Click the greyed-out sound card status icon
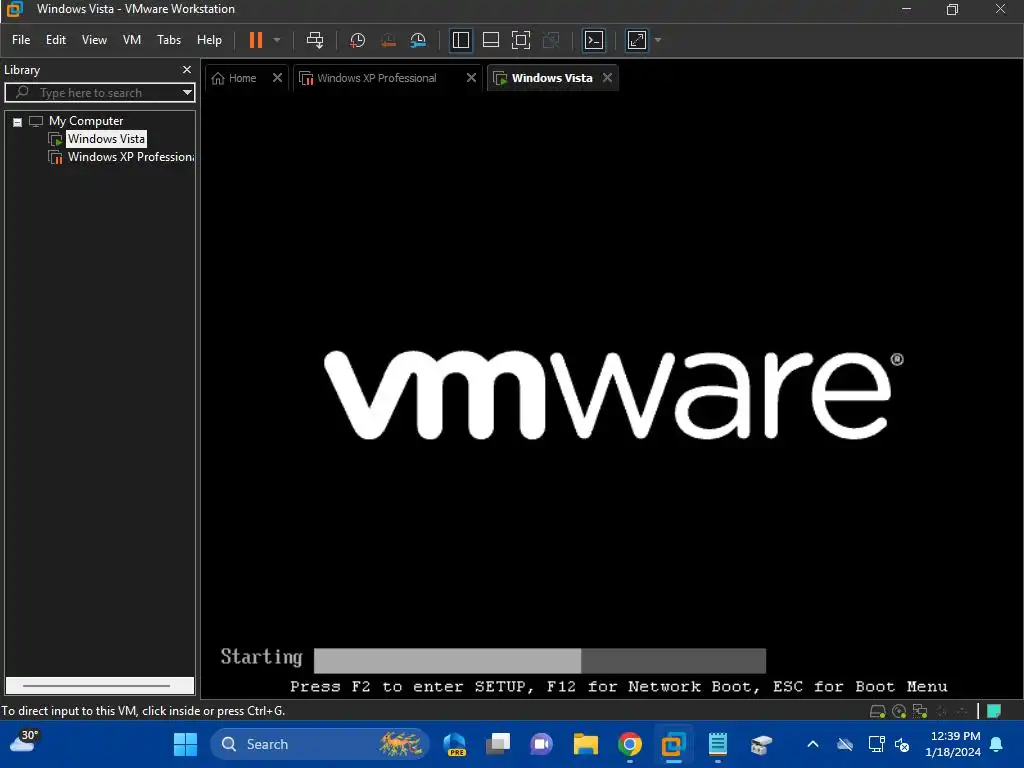The height and width of the screenshot is (768, 1024). (962, 711)
